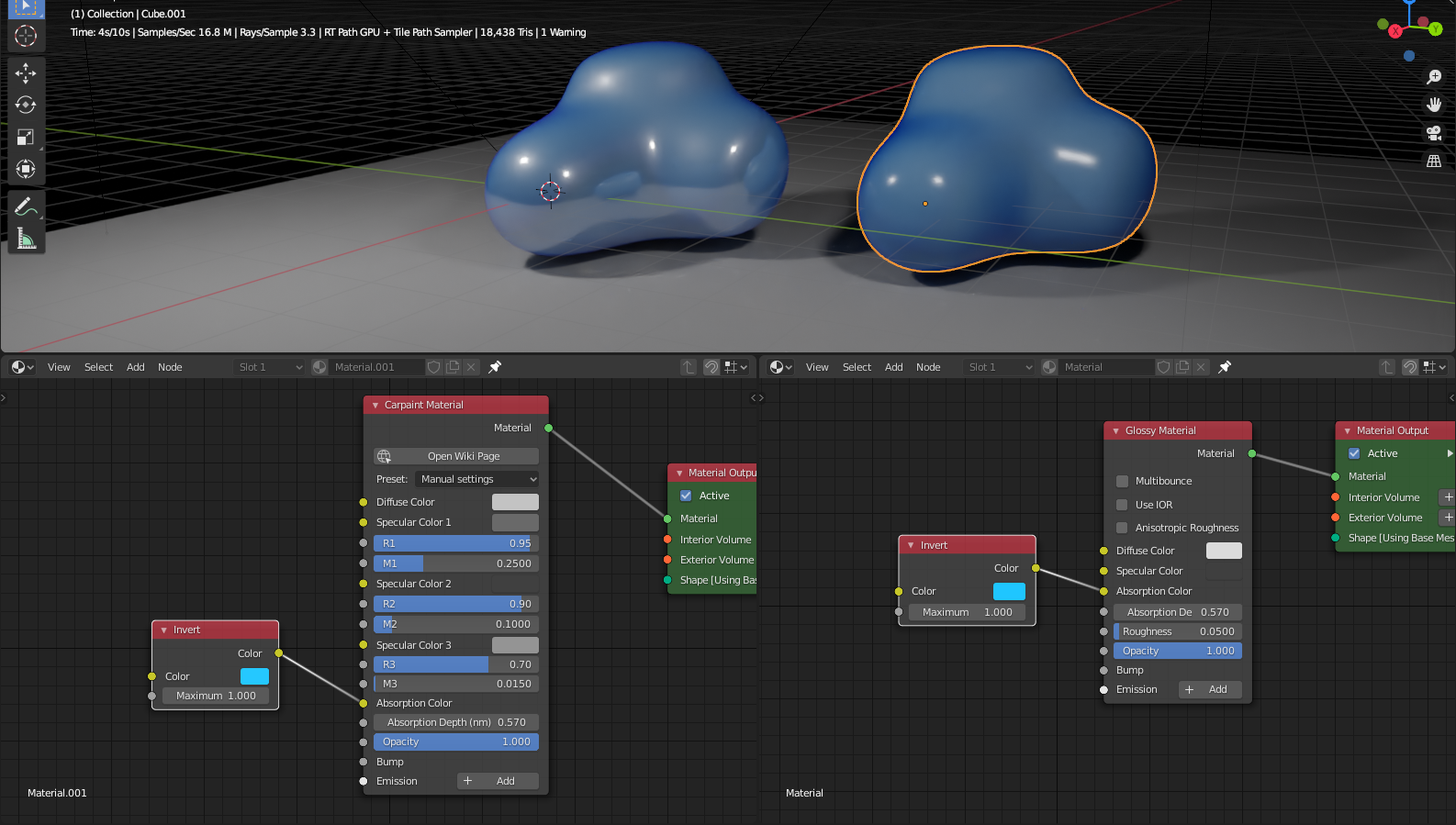
Task: Enable the Multibounce checkbox
Action: point(1122,481)
